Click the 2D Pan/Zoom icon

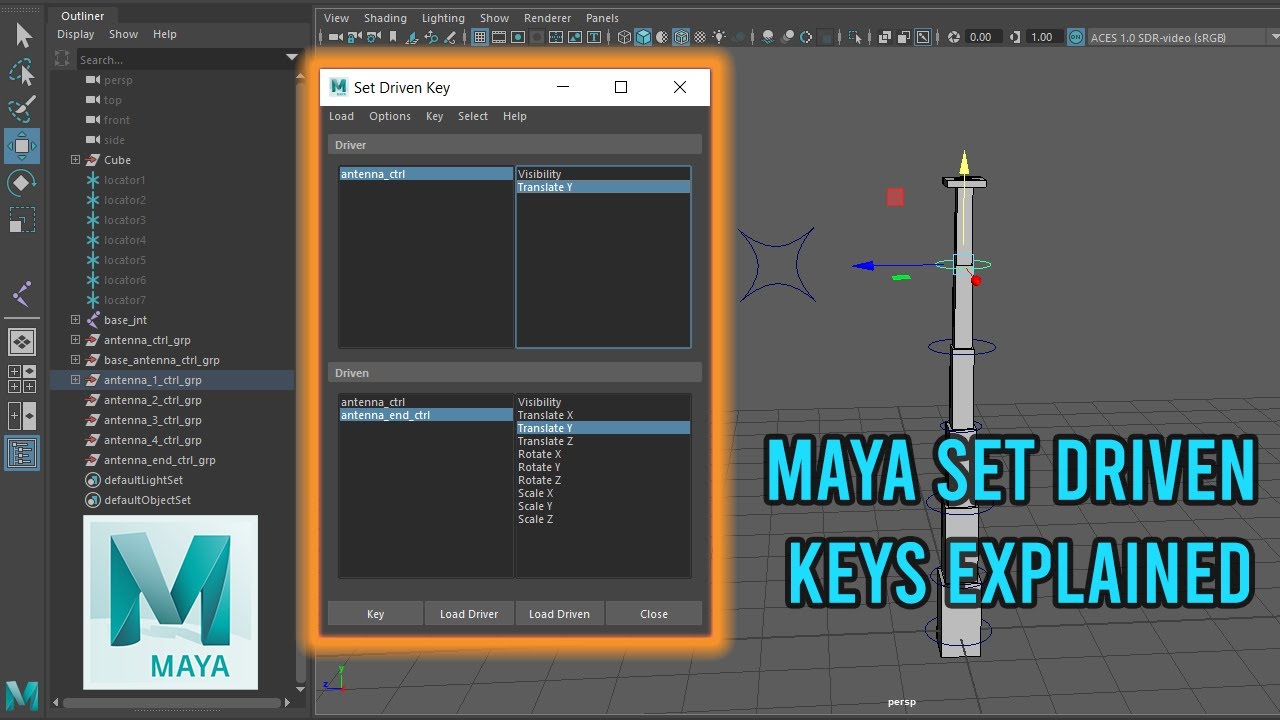pyautogui.click(x=431, y=37)
